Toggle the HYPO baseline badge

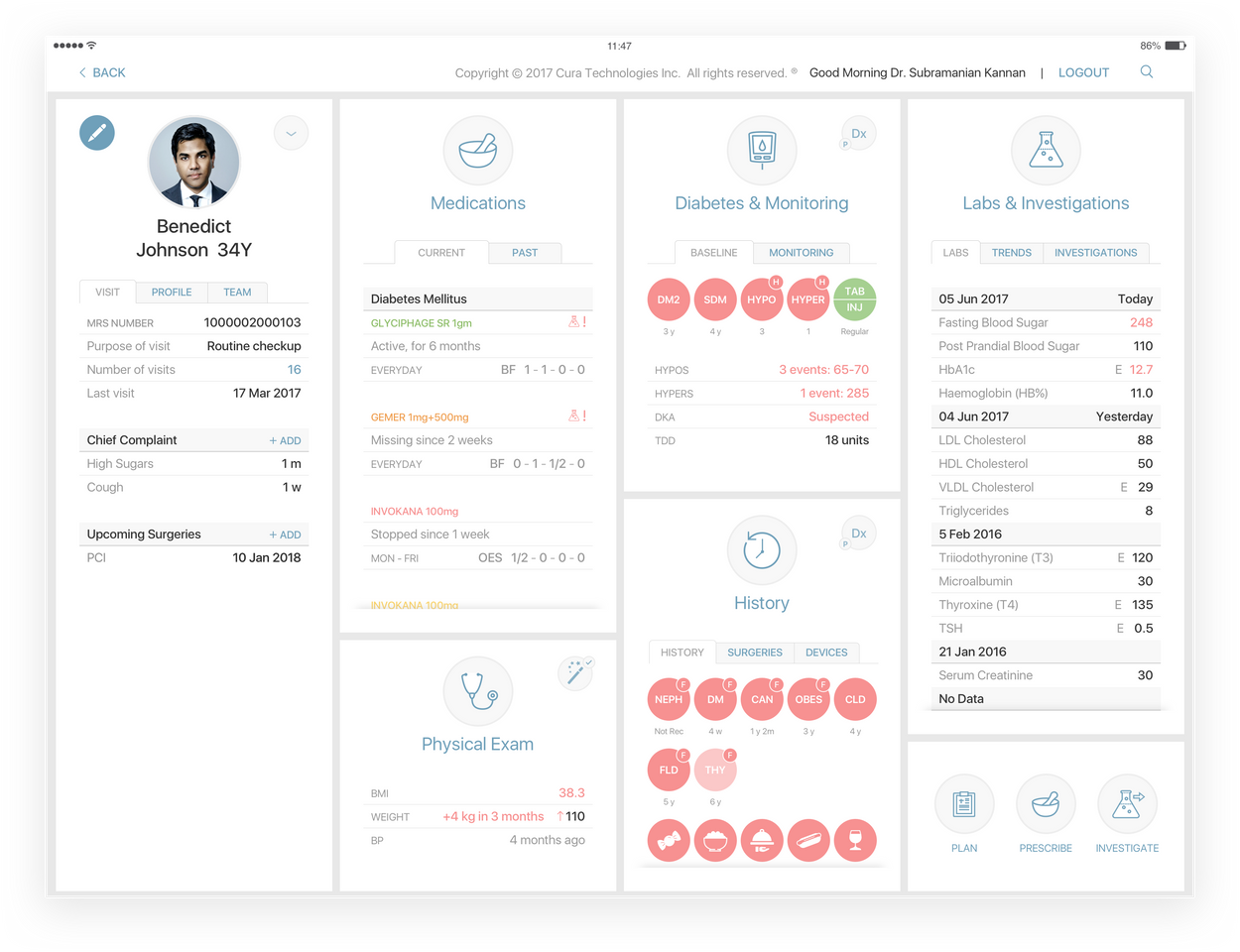762,299
